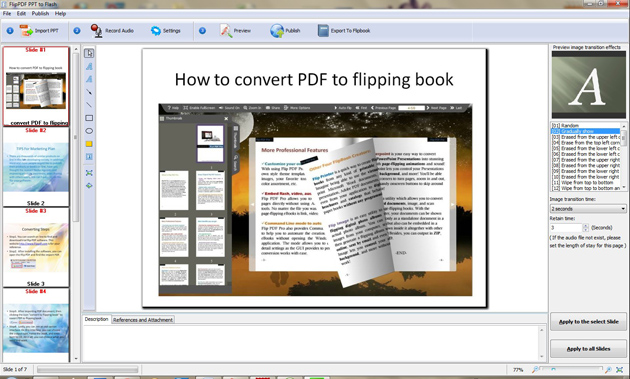The height and width of the screenshot is (379, 630).
Task: Open the File menu
Action: click(x=7, y=13)
